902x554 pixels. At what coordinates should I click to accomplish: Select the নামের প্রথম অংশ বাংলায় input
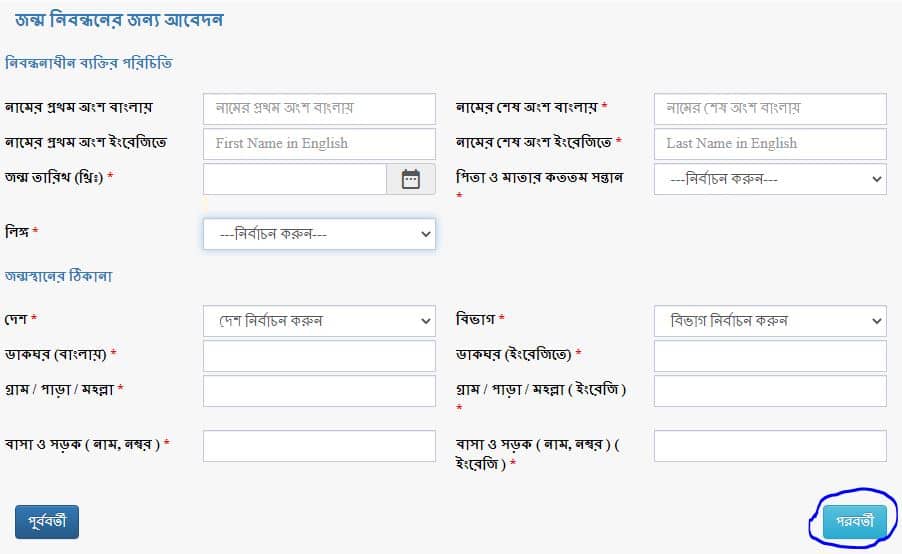tap(319, 108)
